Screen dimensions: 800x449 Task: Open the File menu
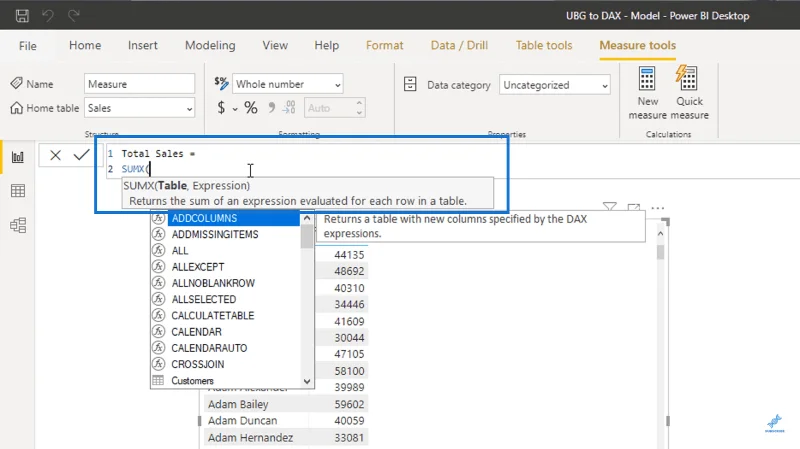tap(28, 46)
